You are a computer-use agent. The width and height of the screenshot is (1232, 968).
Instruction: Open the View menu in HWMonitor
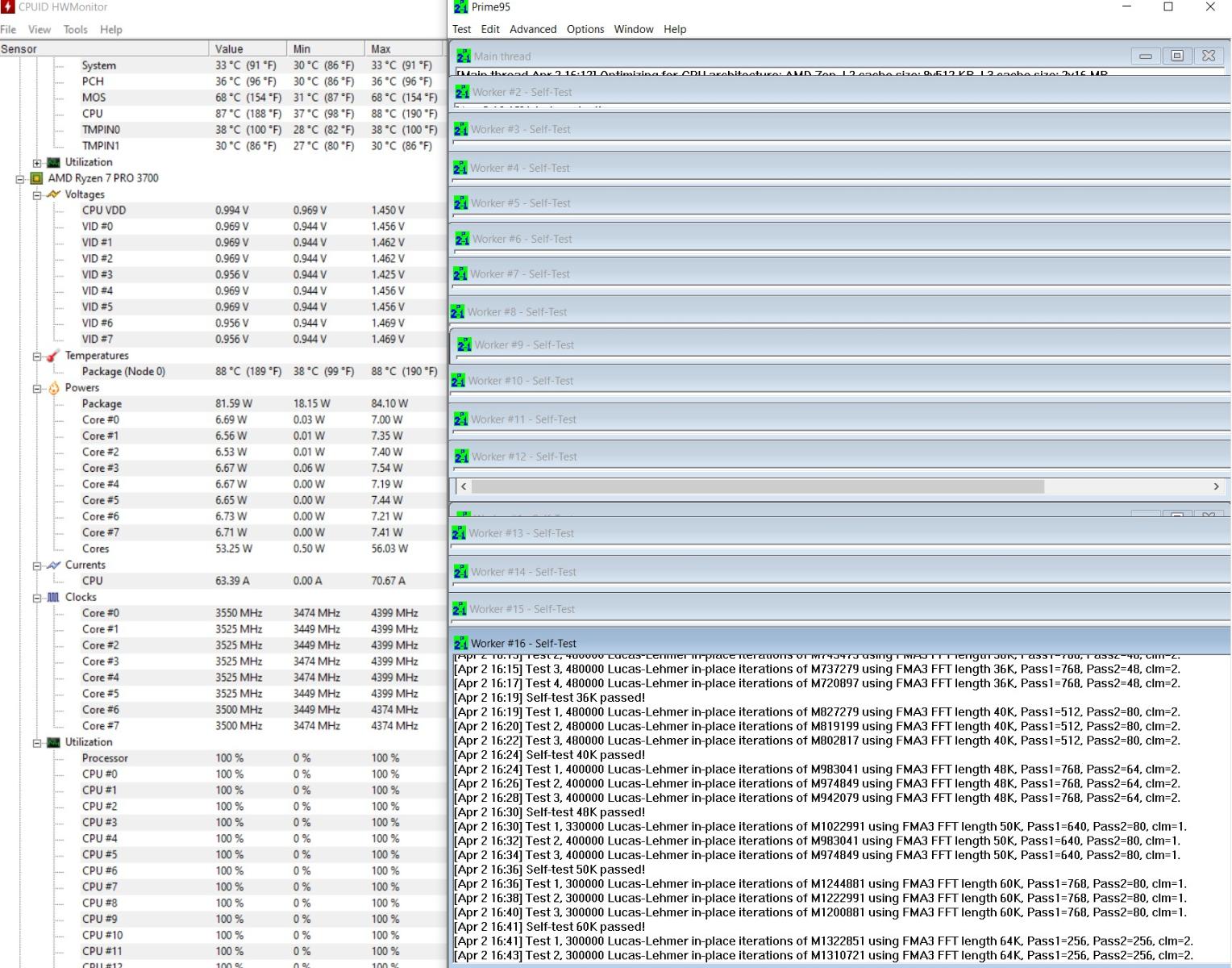point(40,29)
